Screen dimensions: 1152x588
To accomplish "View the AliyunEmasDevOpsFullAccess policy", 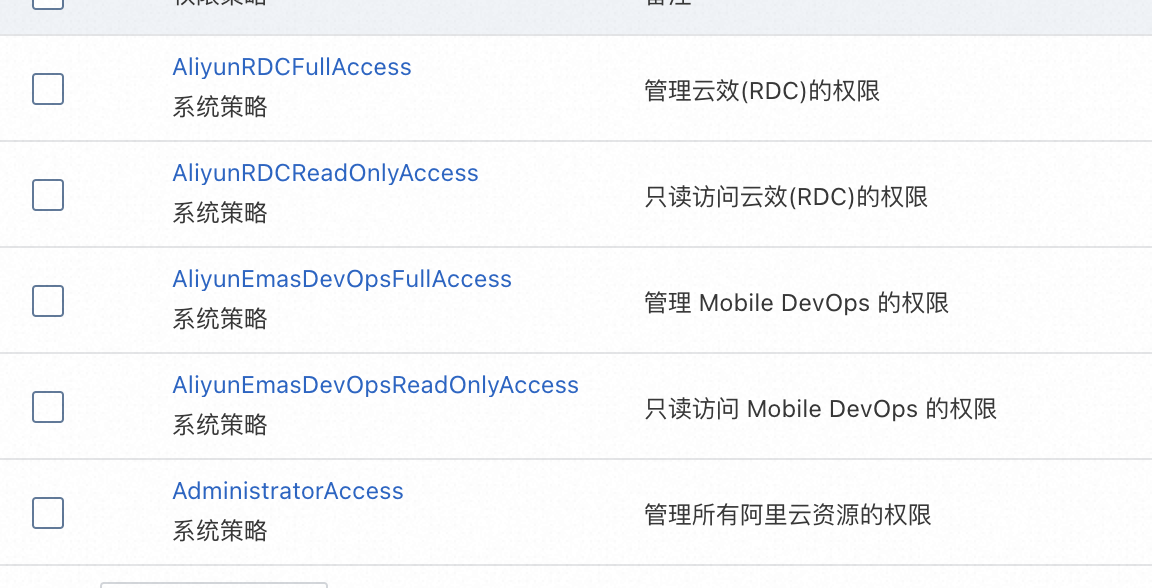I will pyautogui.click(x=342, y=279).
